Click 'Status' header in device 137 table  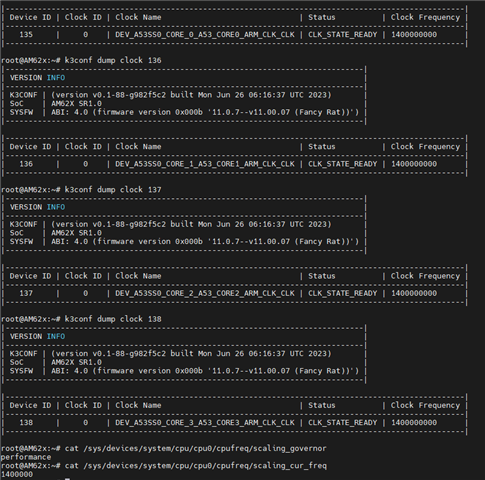pyautogui.click(x=322, y=276)
